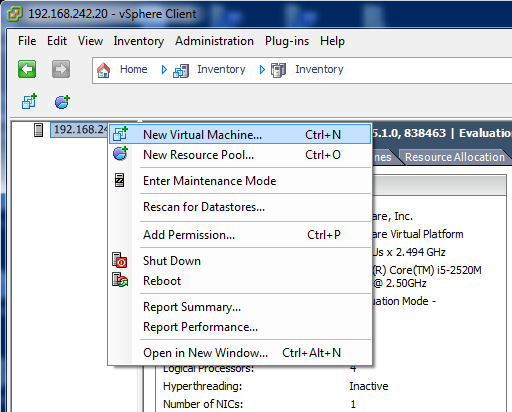Switch to the Resource Allocation tab

[x=455, y=157]
